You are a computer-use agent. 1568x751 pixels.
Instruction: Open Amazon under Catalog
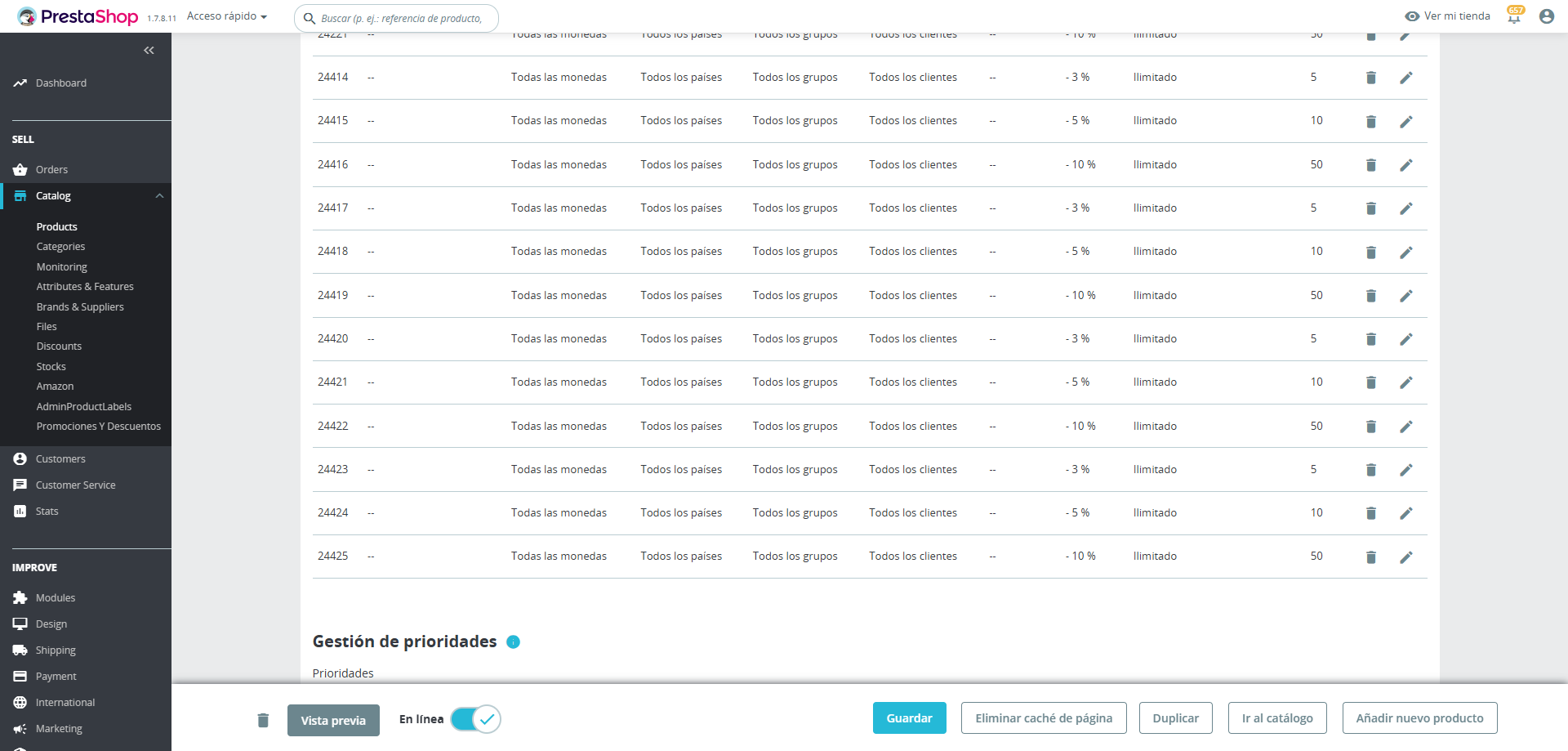[x=55, y=387]
